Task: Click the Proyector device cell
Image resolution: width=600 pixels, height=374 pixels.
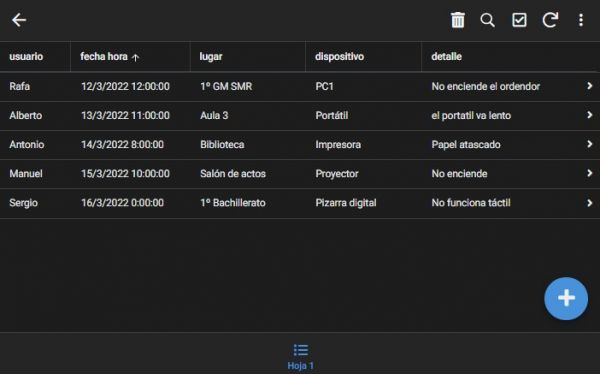Action: click(337, 174)
